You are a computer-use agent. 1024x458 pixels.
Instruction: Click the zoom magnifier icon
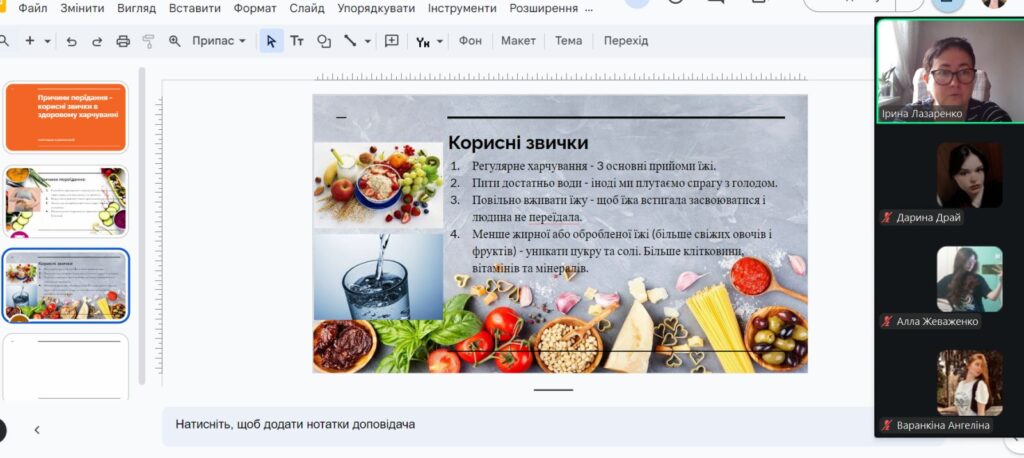[x=174, y=41]
